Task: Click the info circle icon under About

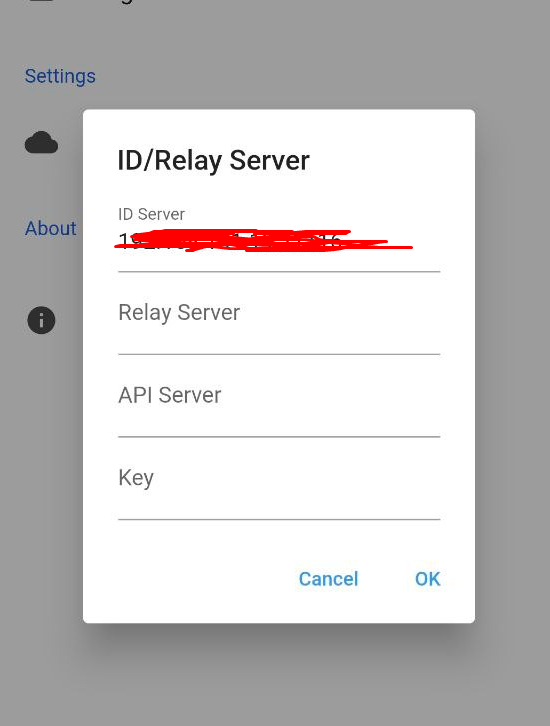Action: pyautogui.click(x=41, y=320)
